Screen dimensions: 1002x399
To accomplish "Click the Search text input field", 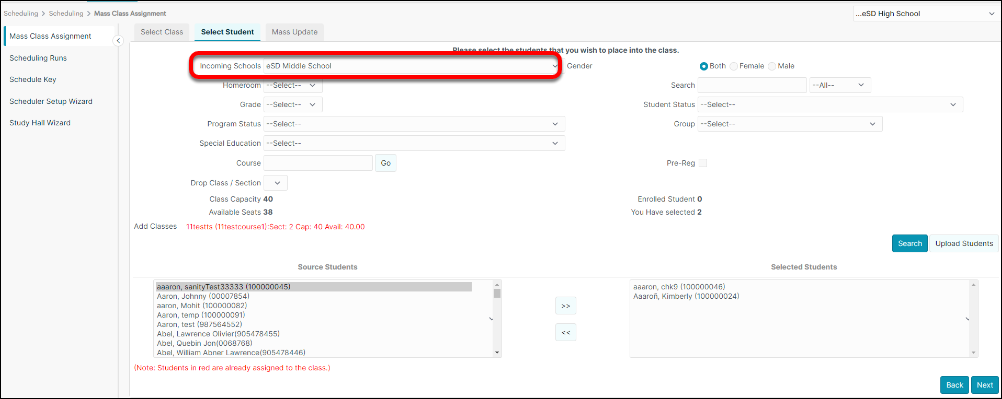I will point(752,85).
